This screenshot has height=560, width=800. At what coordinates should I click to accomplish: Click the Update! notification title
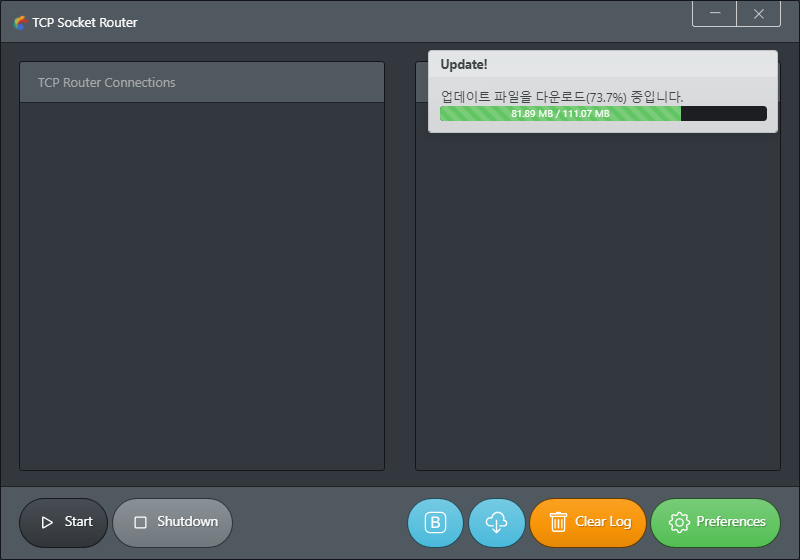point(464,64)
